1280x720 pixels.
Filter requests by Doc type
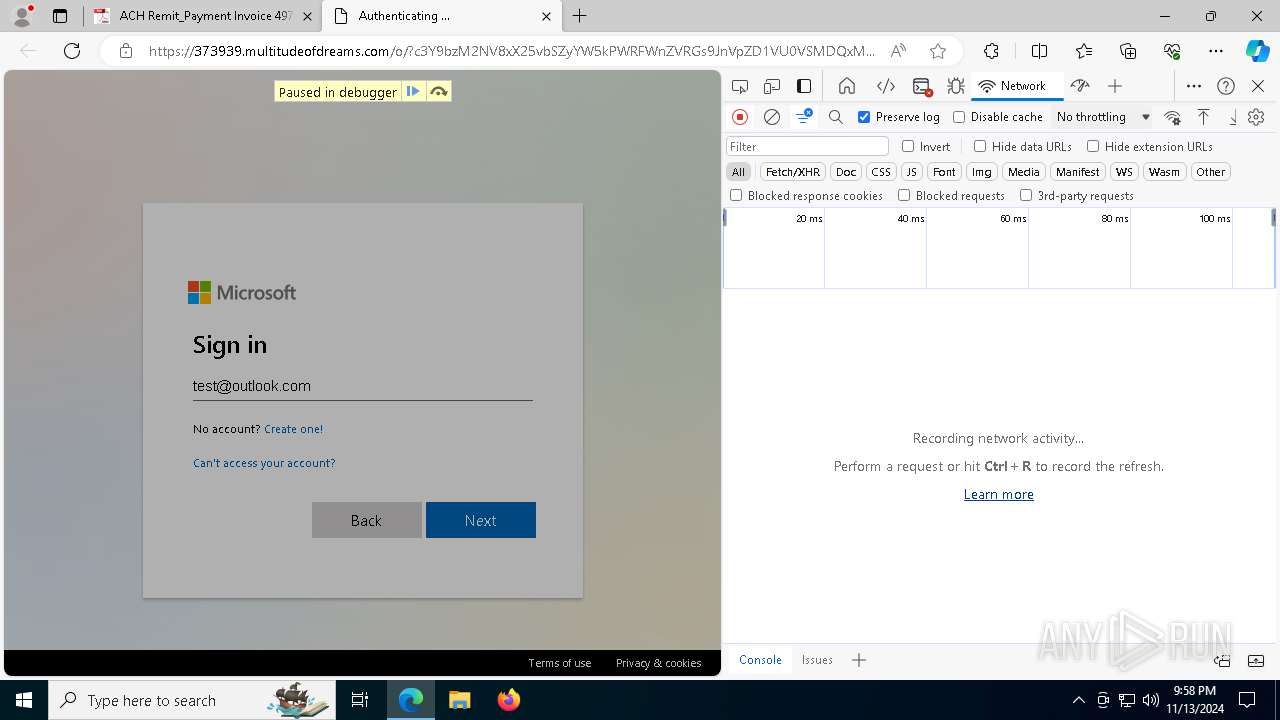pos(846,172)
